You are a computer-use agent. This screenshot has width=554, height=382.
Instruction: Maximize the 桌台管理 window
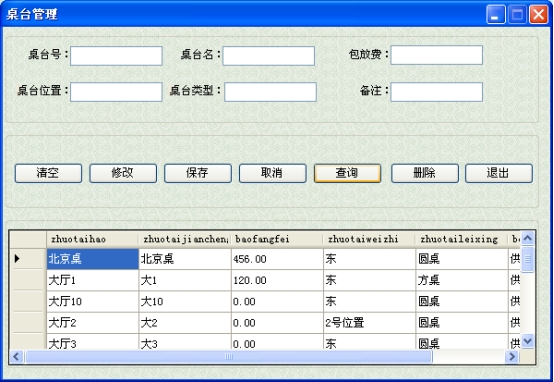517,15
